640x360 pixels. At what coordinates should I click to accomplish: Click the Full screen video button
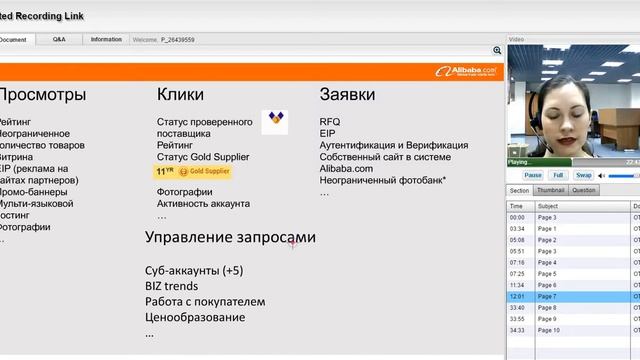558,176
